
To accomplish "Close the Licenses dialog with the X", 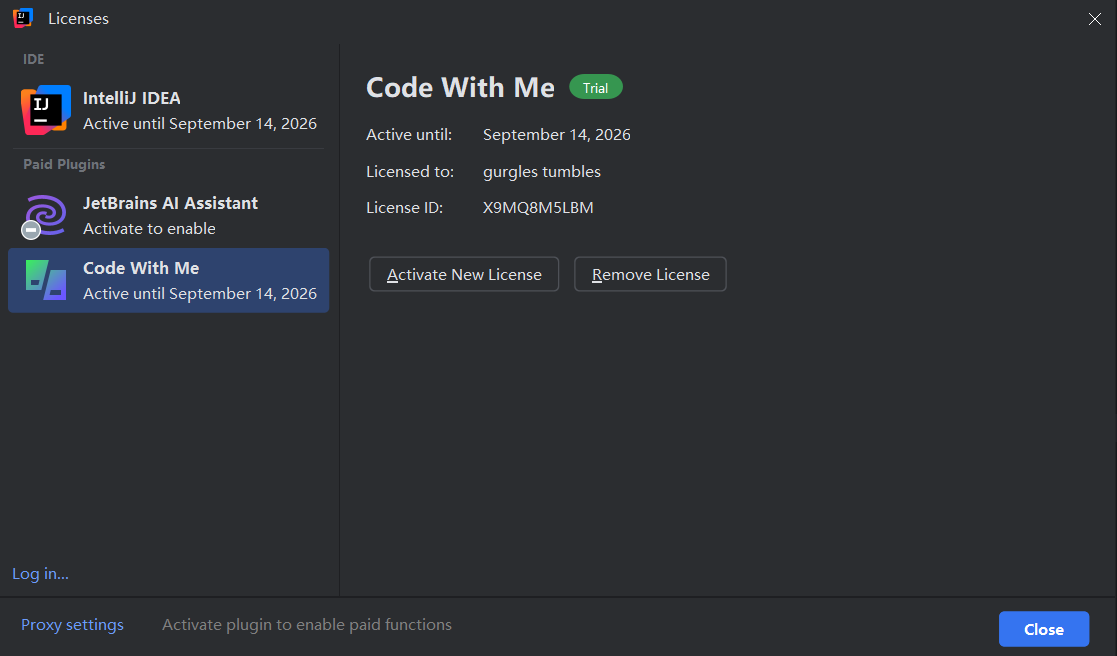I will (x=1095, y=19).
